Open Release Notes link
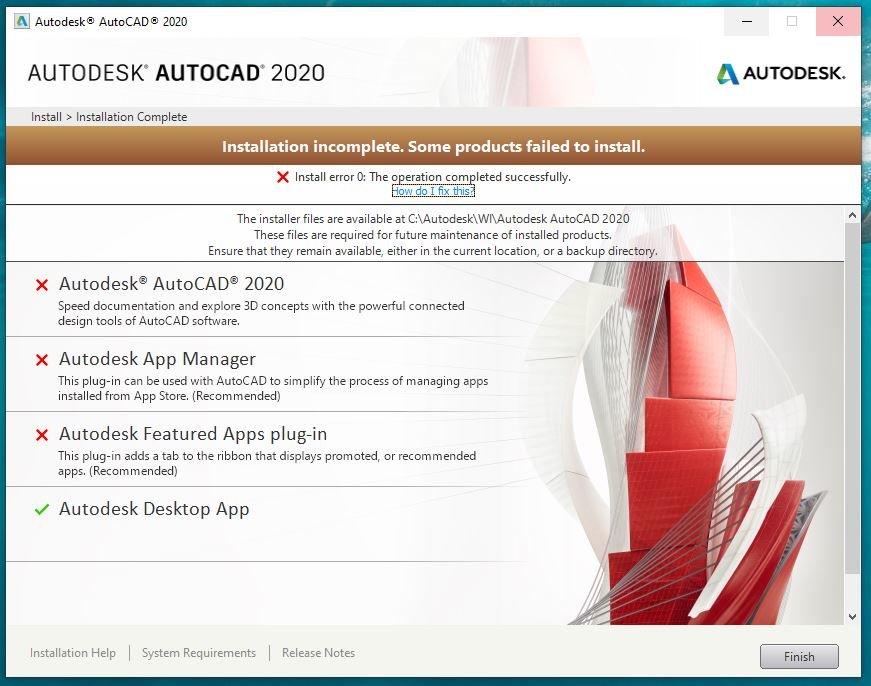871x686 pixels. [x=318, y=653]
